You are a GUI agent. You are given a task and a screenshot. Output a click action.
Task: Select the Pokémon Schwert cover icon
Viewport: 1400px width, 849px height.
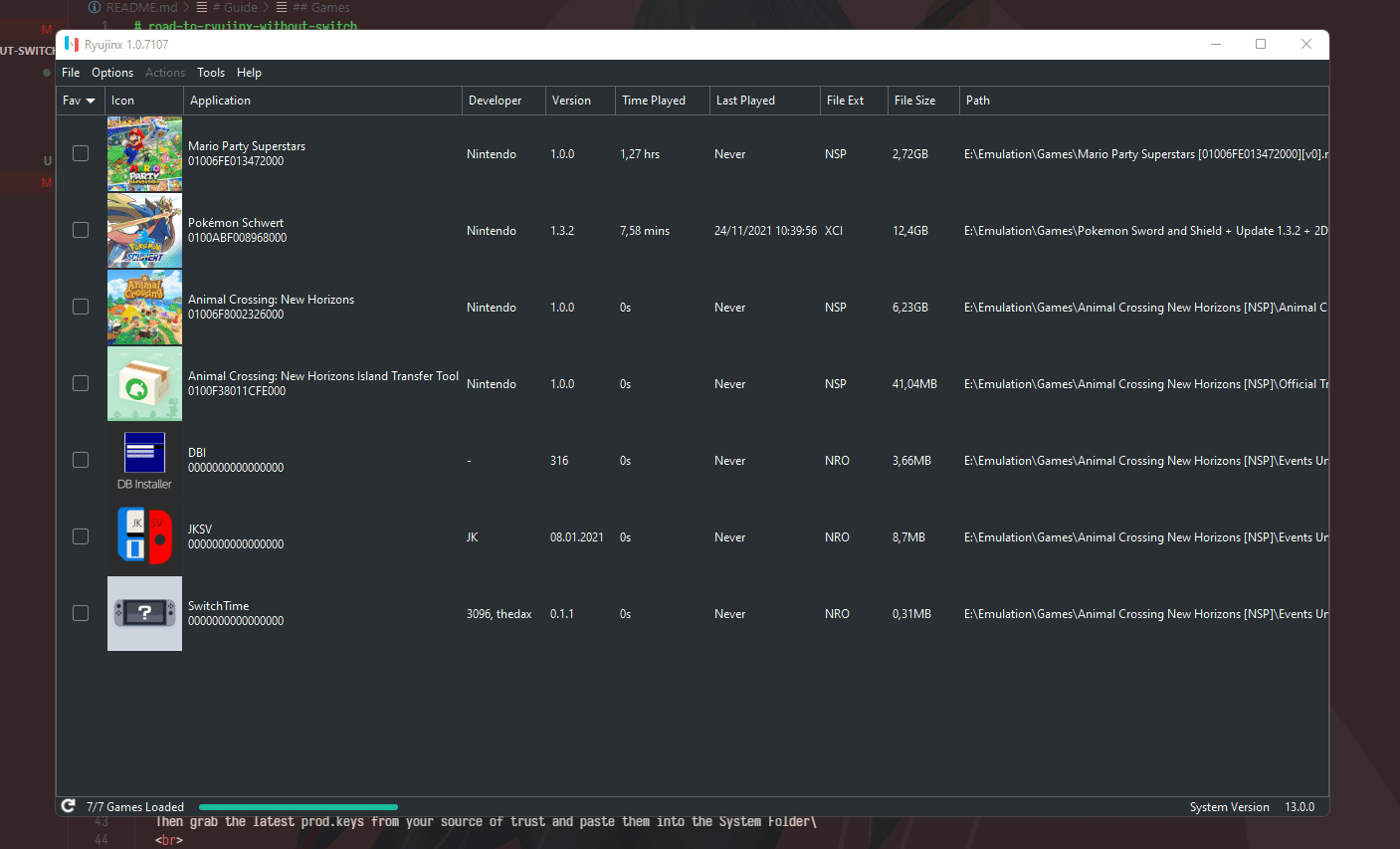(144, 230)
